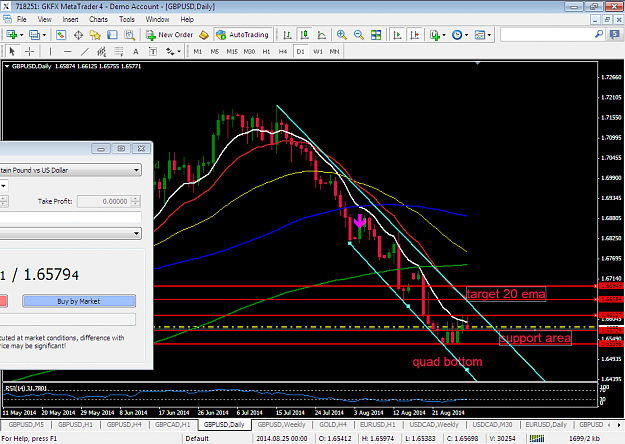Show the Market Watch window
This screenshot has height=444, width=625.
(61, 35)
